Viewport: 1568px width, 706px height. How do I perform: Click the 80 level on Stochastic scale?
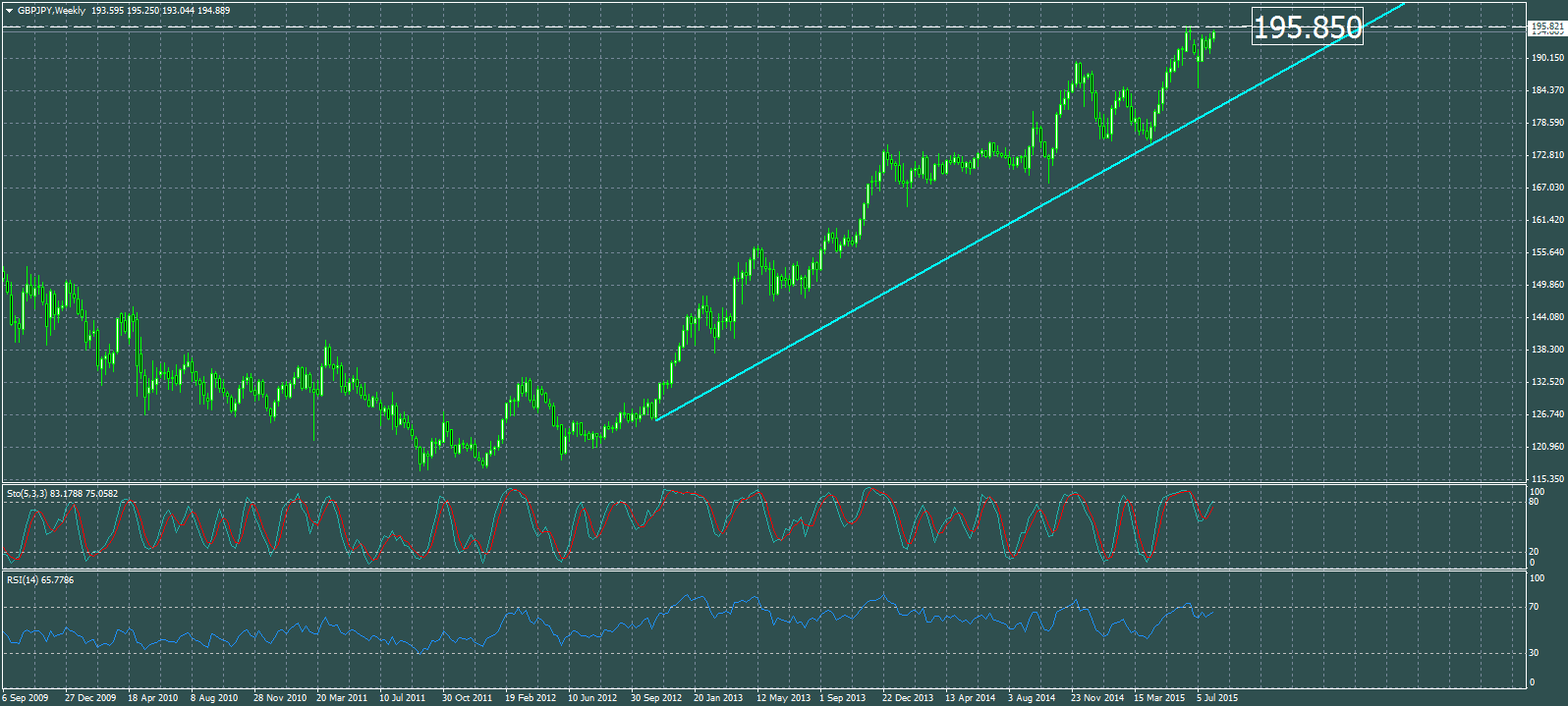(x=1534, y=502)
